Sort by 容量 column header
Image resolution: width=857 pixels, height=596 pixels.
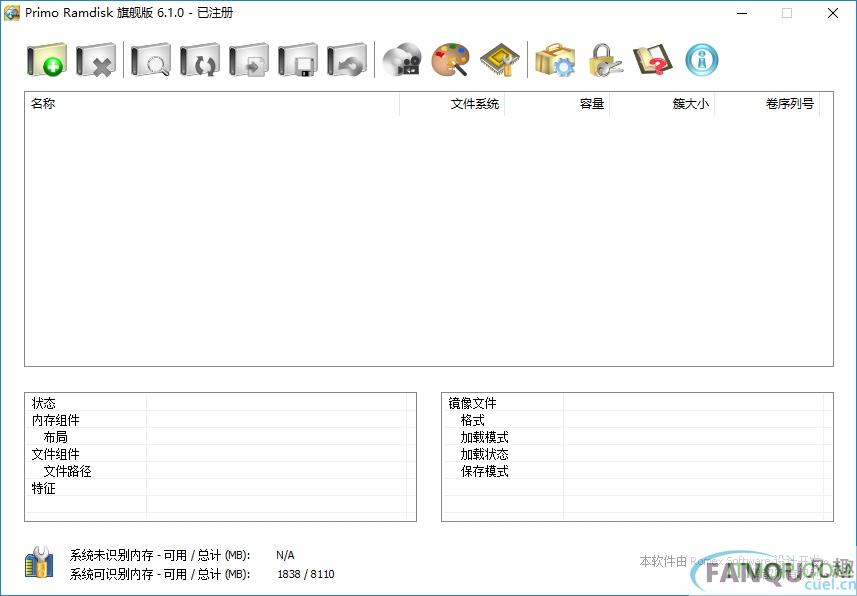point(557,103)
